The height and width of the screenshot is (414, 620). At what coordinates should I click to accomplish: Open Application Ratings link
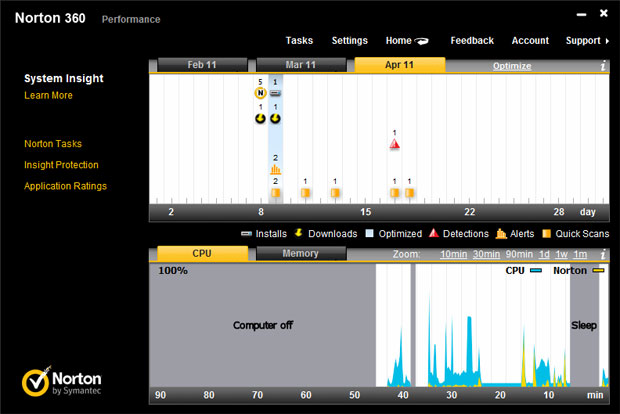click(x=65, y=186)
